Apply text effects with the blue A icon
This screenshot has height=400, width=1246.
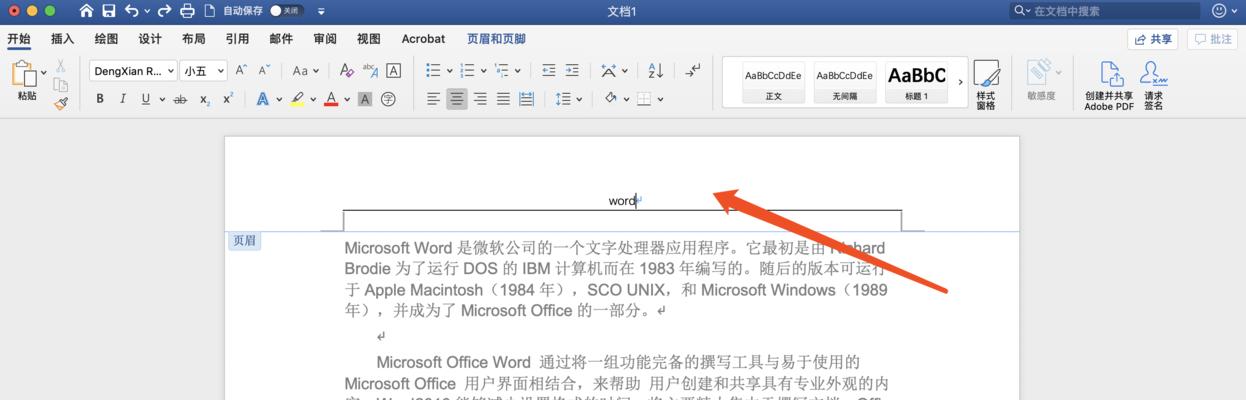(x=262, y=99)
